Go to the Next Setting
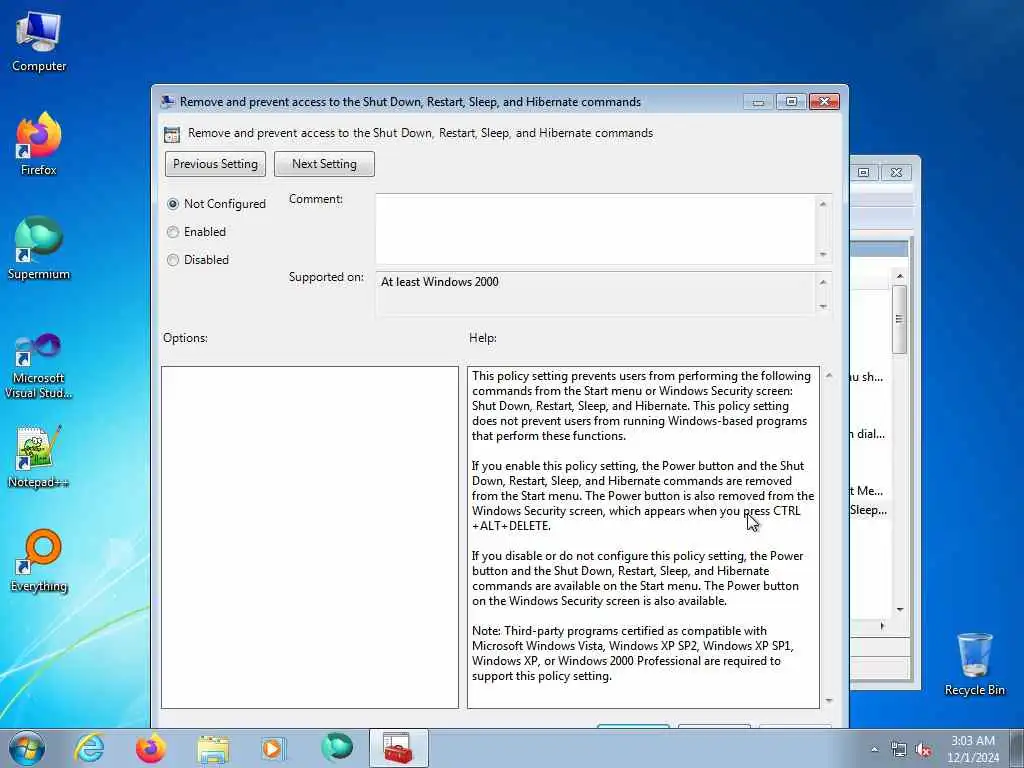1024x768 pixels. pos(325,164)
